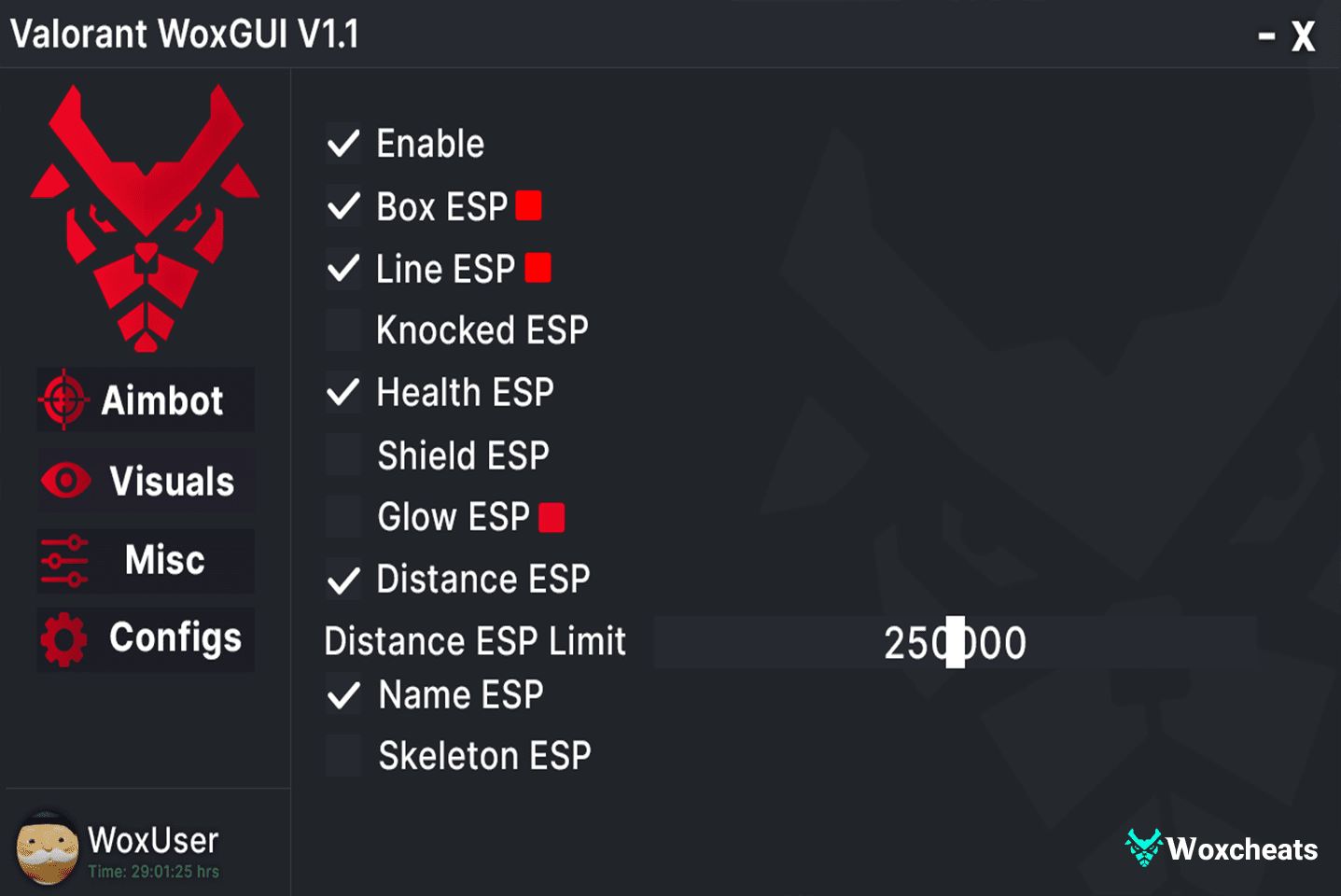This screenshot has width=1341, height=896.
Task: Click the WoxUser username text
Action: [x=153, y=840]
